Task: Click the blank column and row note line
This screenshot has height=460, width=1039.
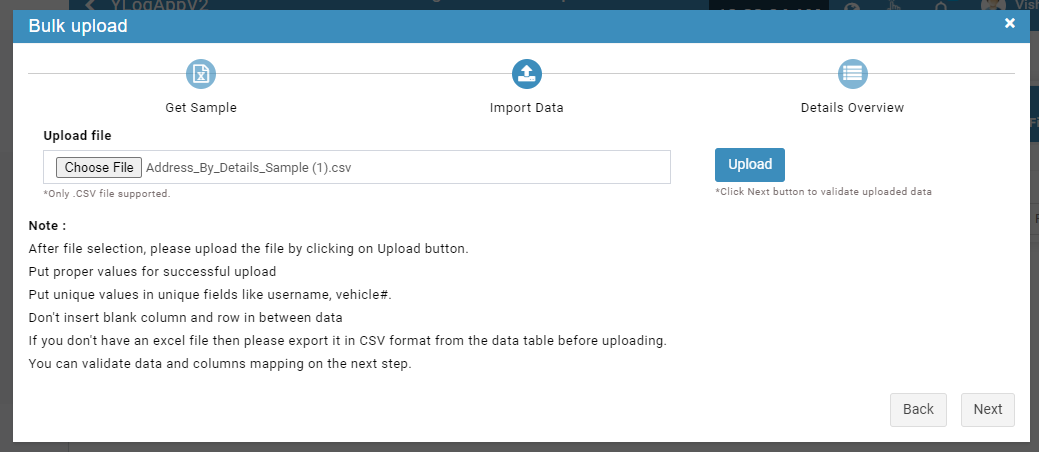Action: click(186, 317)
